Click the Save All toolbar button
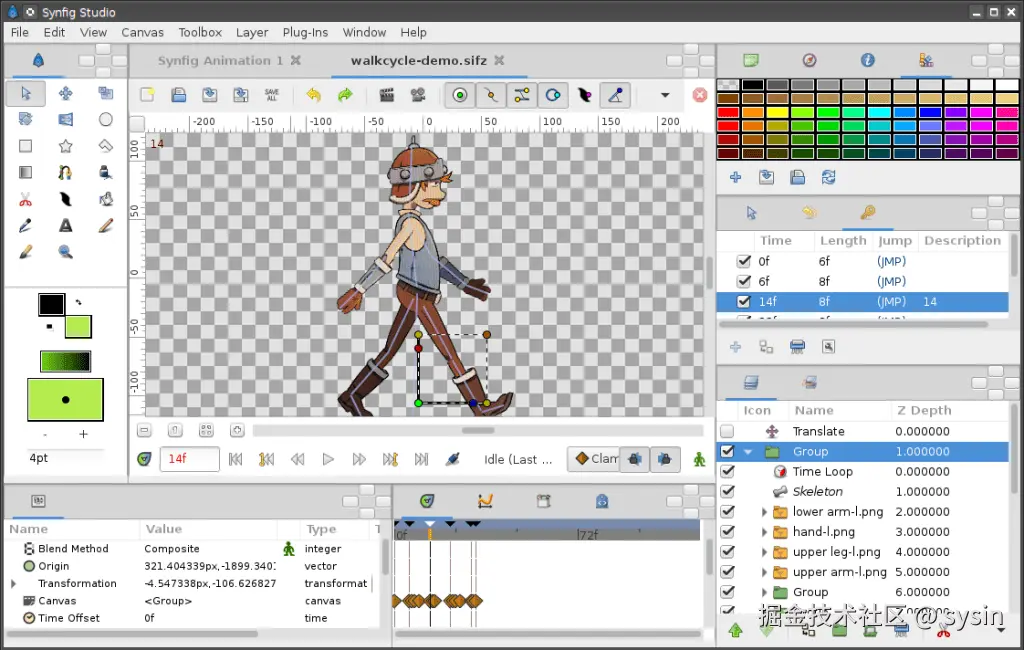 270,95
